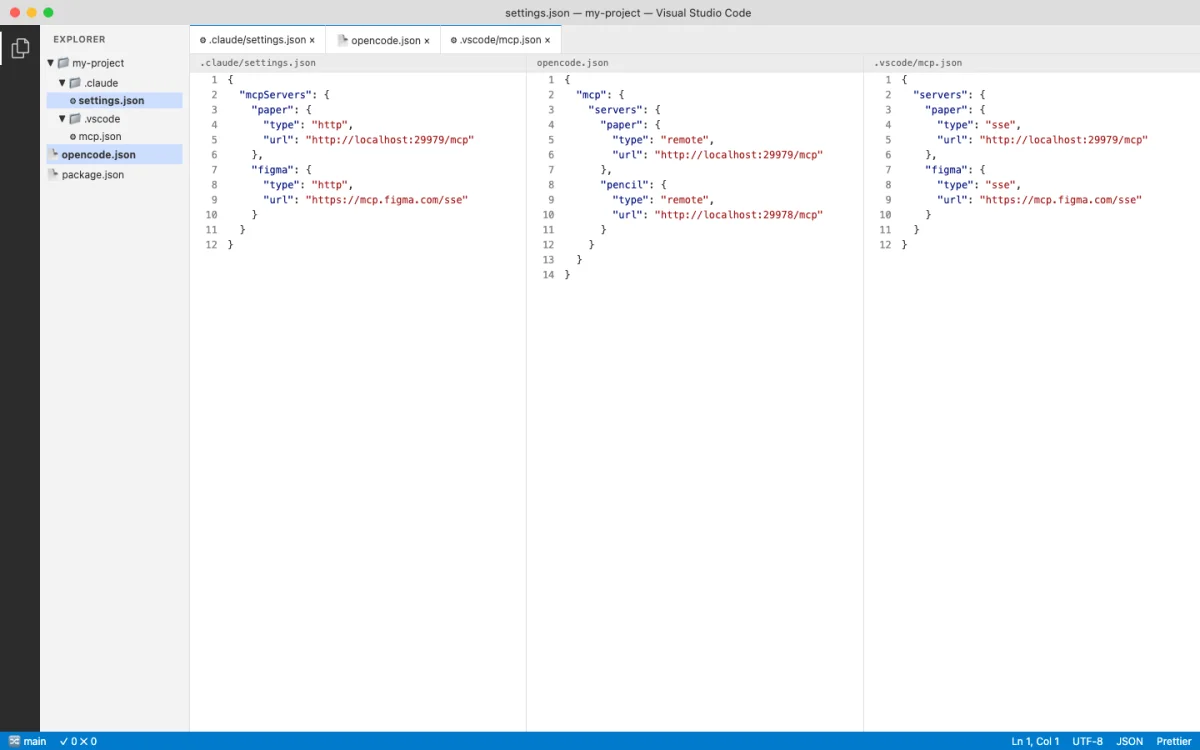Image resolution: width=1200 pixels, height=750 pixels.
Task: Change the UTF-8 encoding in status bar
Action: tap(1088, 741)
